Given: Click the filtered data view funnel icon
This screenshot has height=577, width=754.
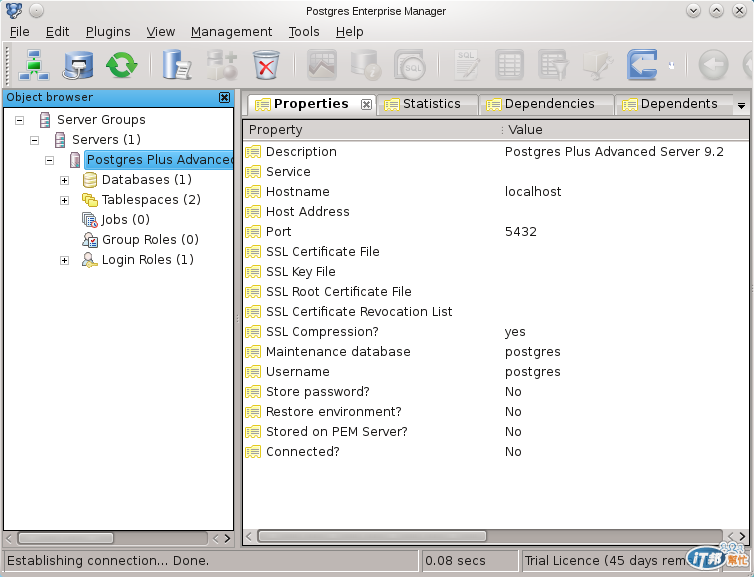Looking at the screenshot, I should click(553, 65).
